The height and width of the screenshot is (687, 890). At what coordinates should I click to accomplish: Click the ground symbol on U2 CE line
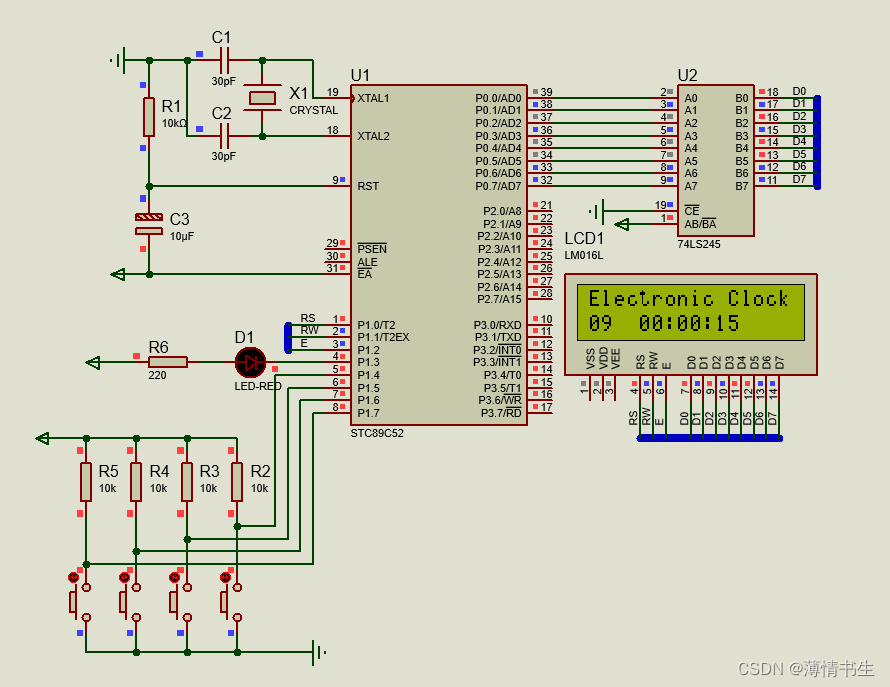(x=597, y=212)
